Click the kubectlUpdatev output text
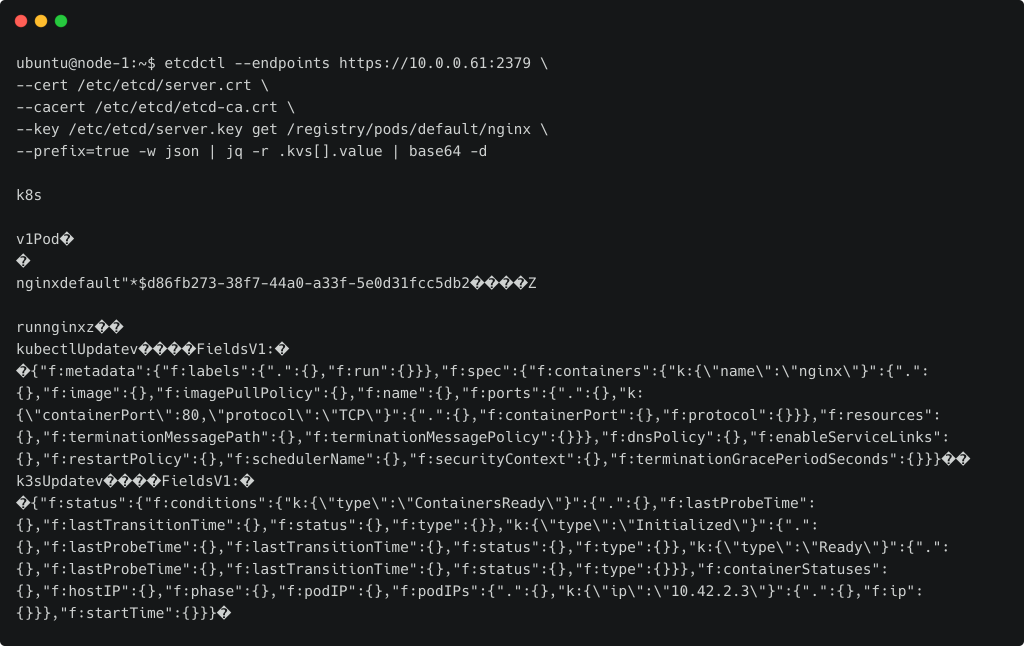Image resolution: width=1024 pixels, height=646 pixels. tap(77, 349)
